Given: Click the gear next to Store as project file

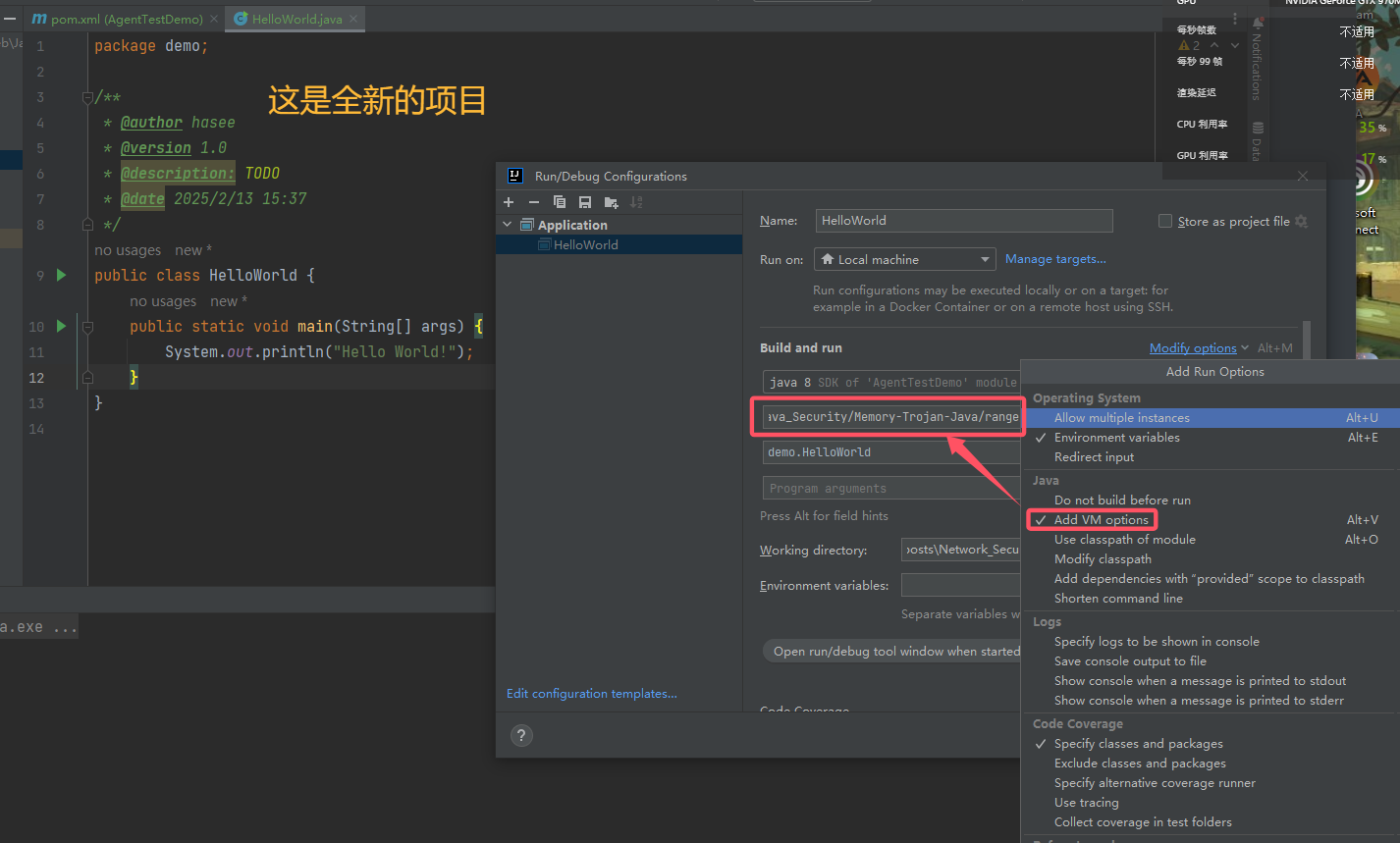Looking at the screenshot, I should (1301, 222).
